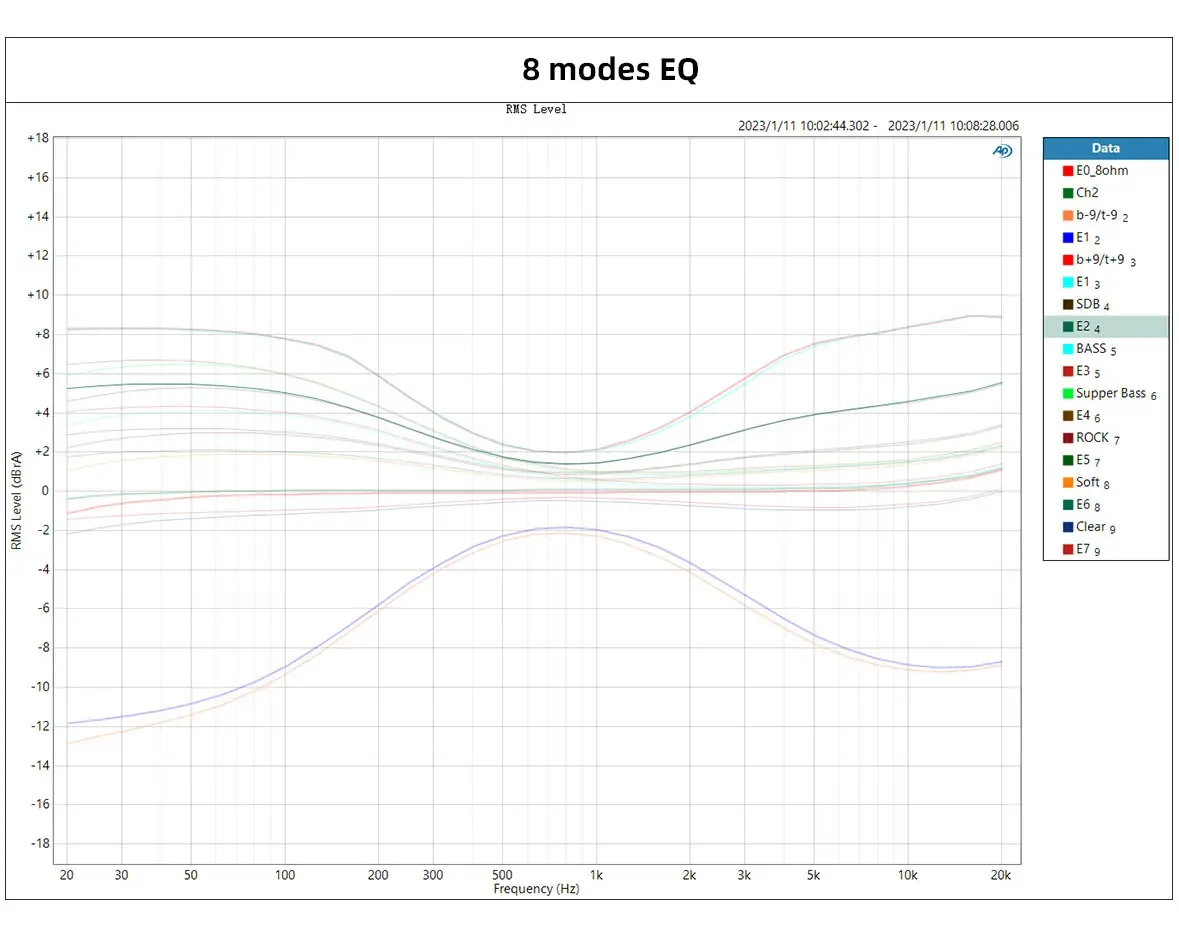Click the green Ch2 legend swatch
The width and height of the screenshot is (1179, 928).
(x=1068, y=193)
